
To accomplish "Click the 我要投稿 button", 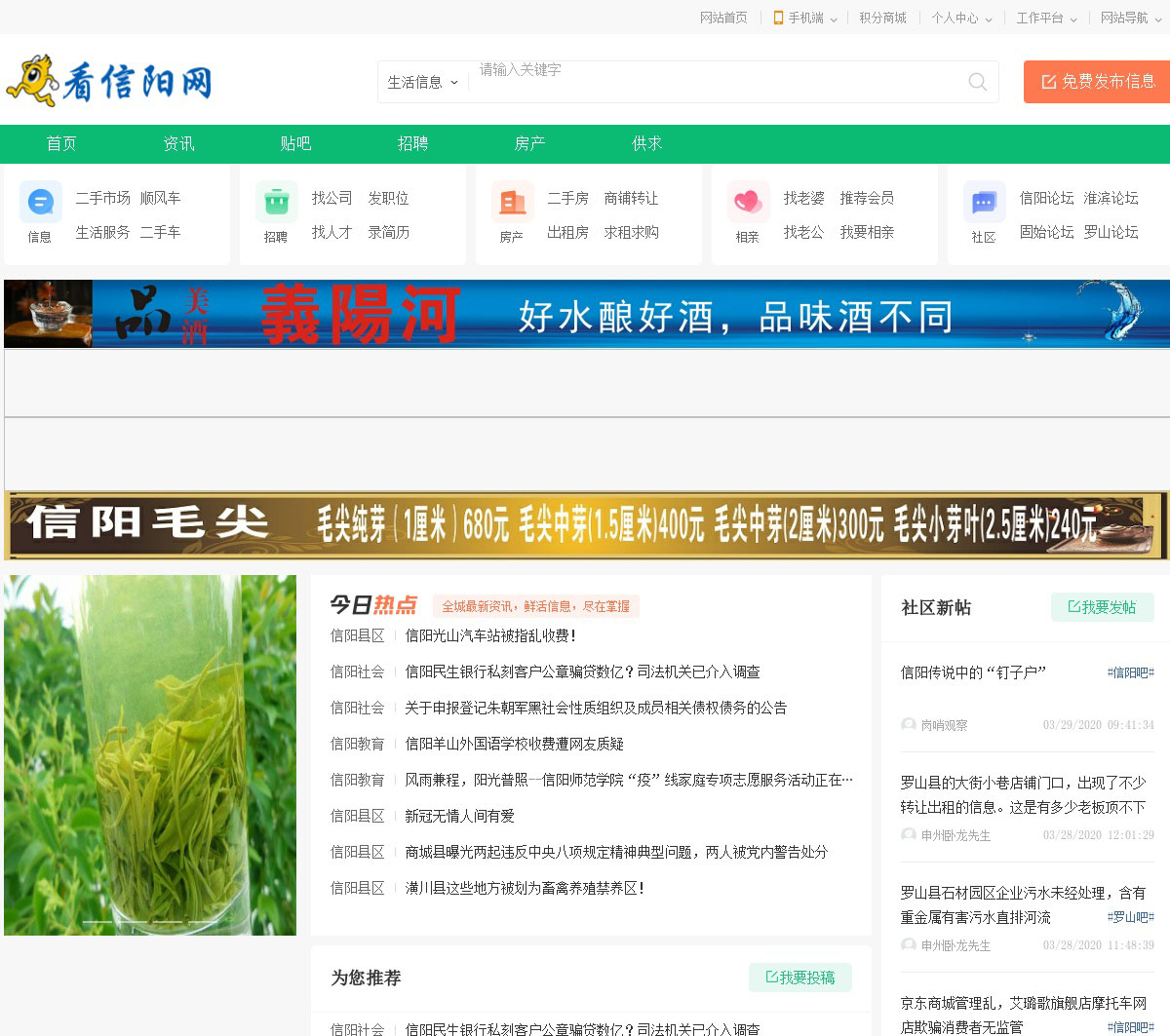I will coord(799,978).
